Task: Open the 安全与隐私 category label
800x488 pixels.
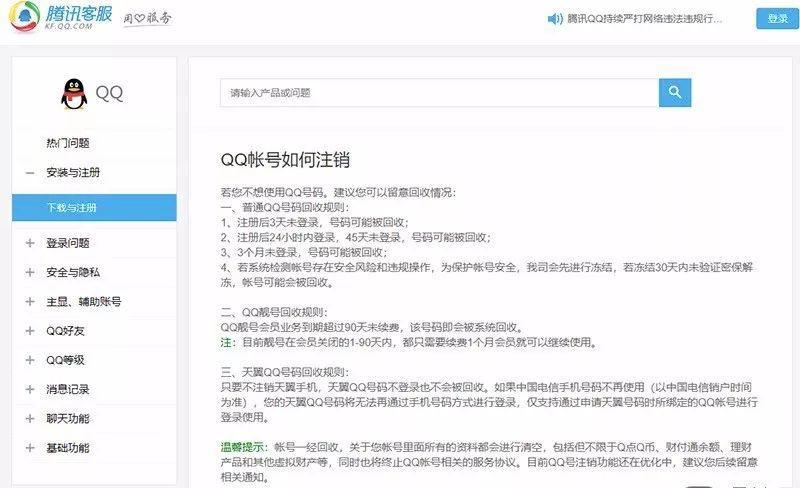Action: pos(73,272)
